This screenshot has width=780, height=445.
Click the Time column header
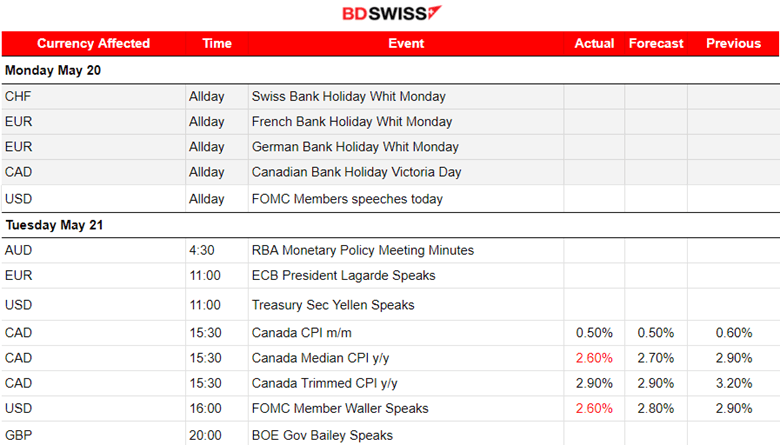tap(217, 44)
